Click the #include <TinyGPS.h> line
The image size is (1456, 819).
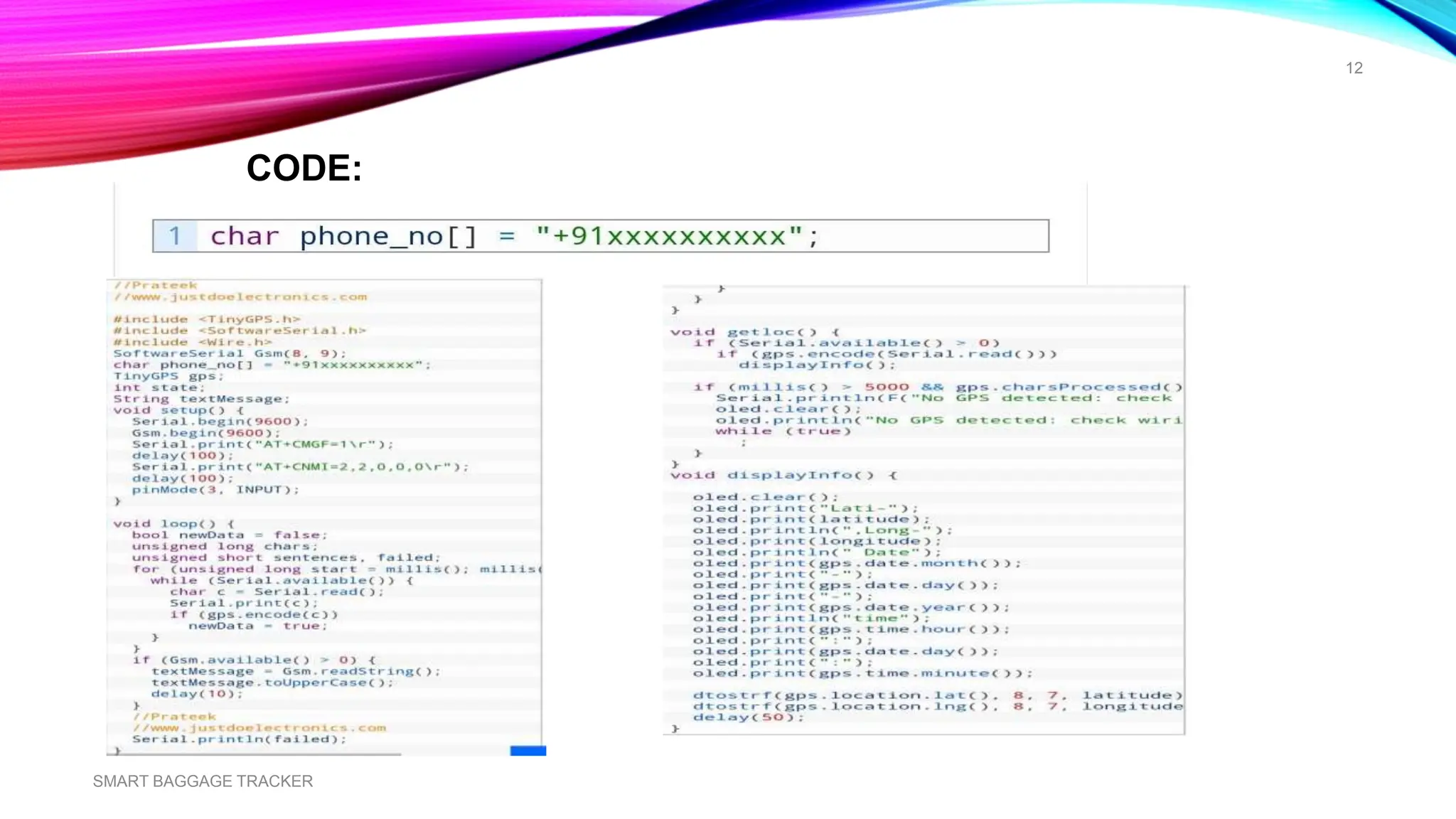[x=207, y=319]
